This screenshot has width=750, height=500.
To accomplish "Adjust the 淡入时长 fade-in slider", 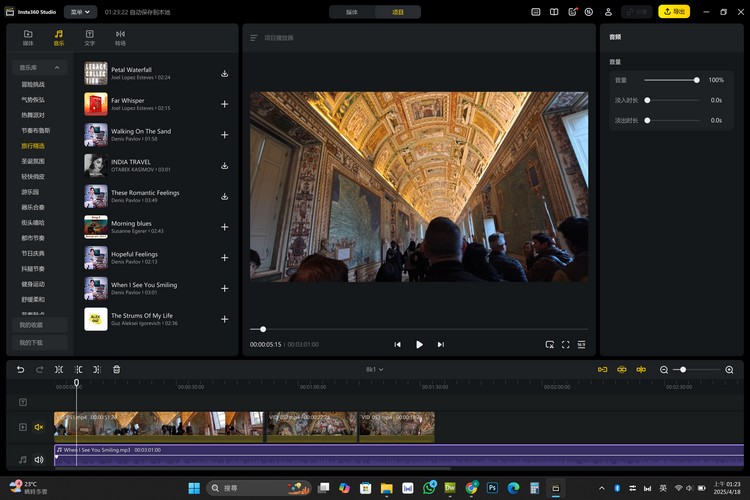I will click(673, 100).
